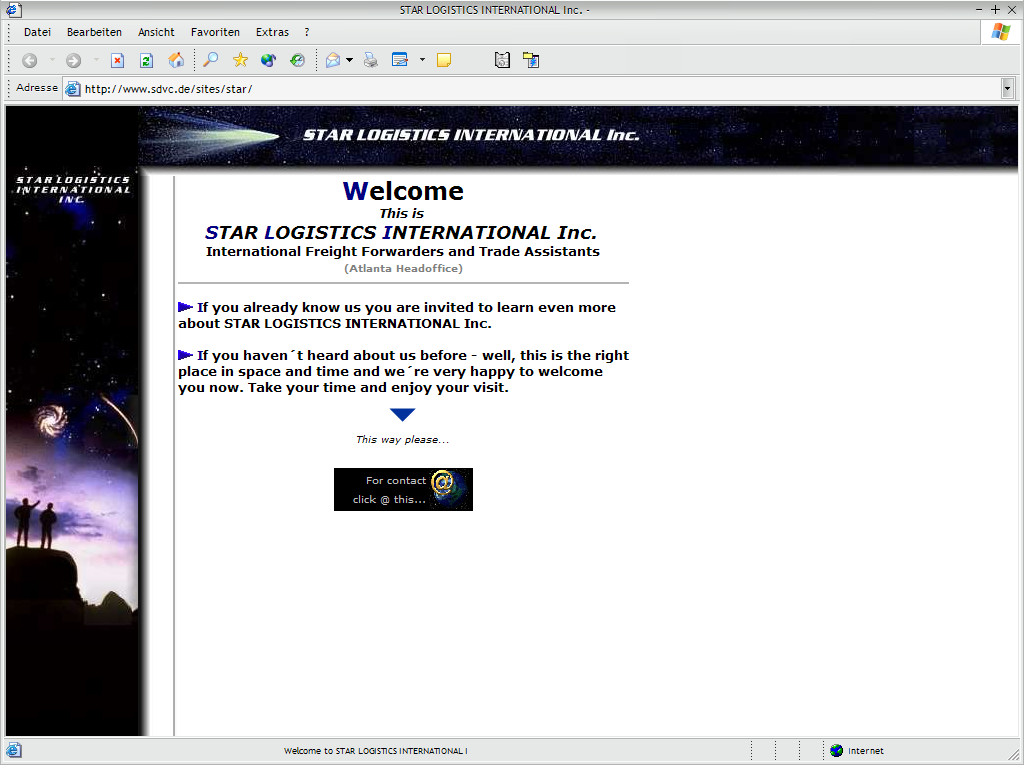Viewport: 1024px width, 768px height.
Task: Refresh the page with the Refresh icon
Action: point(146,61)
